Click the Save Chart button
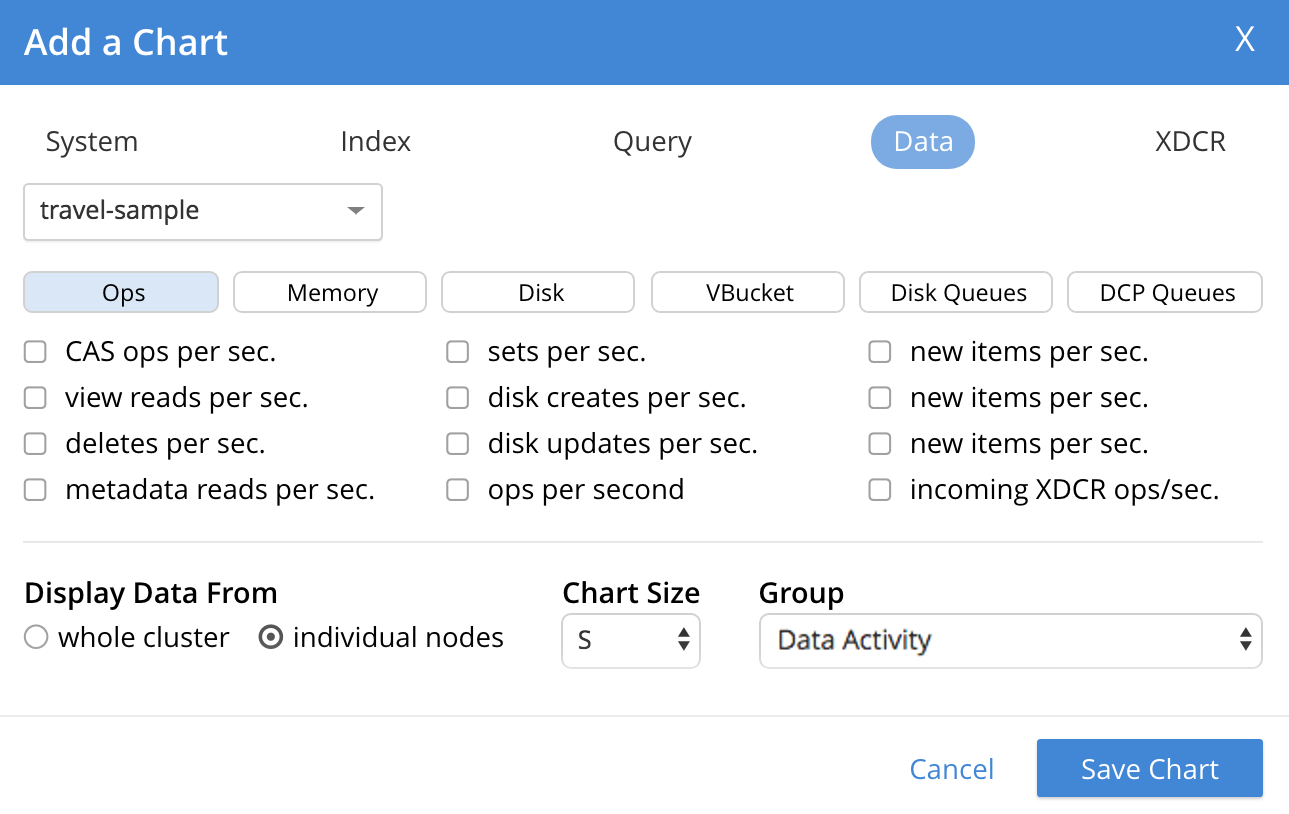 [1149, 769]
